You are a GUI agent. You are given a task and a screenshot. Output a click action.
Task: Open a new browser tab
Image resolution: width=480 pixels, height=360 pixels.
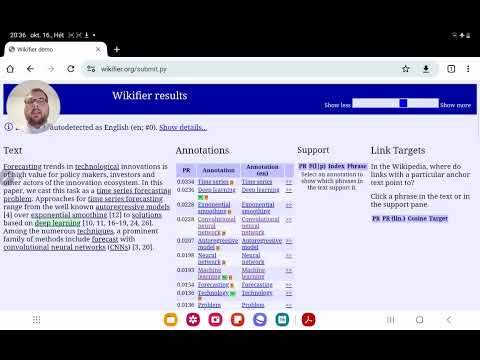coord(117,50)
